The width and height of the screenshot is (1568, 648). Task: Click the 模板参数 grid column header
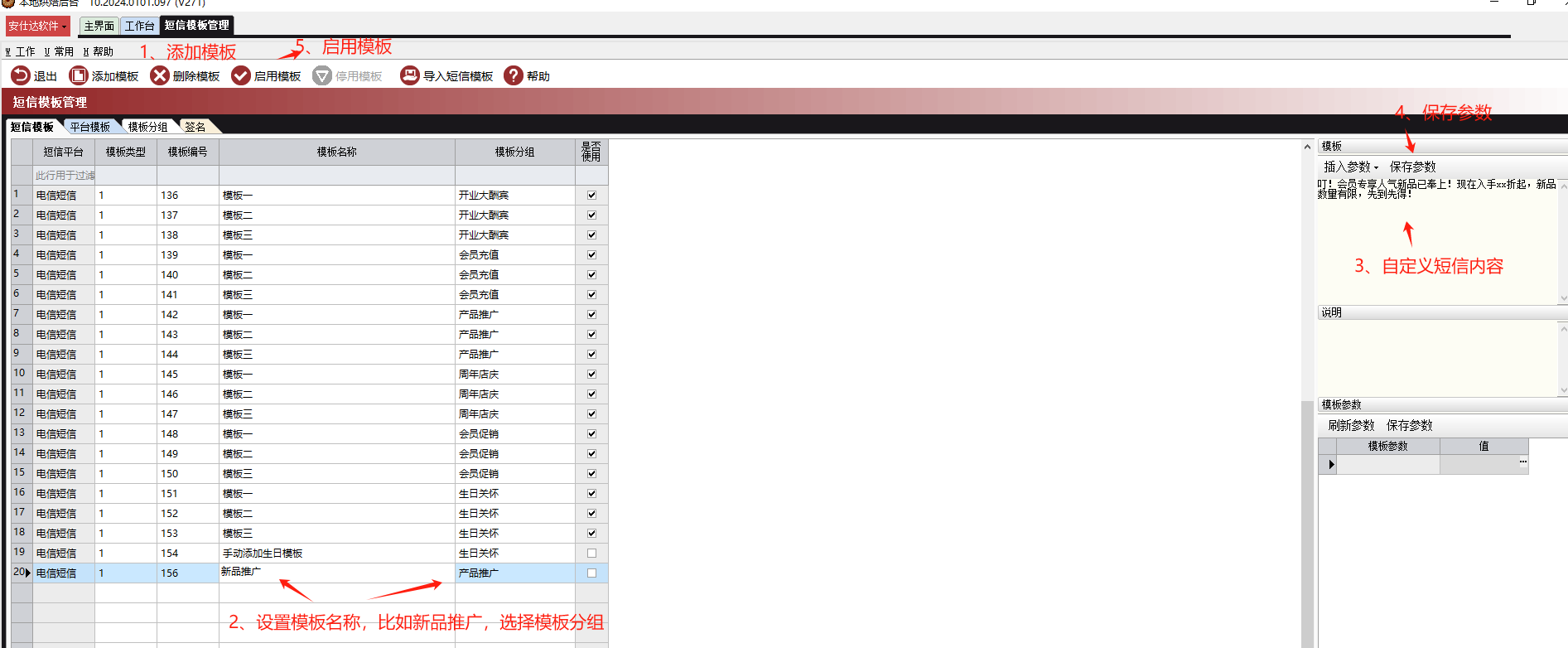[x=1388, y=446]
